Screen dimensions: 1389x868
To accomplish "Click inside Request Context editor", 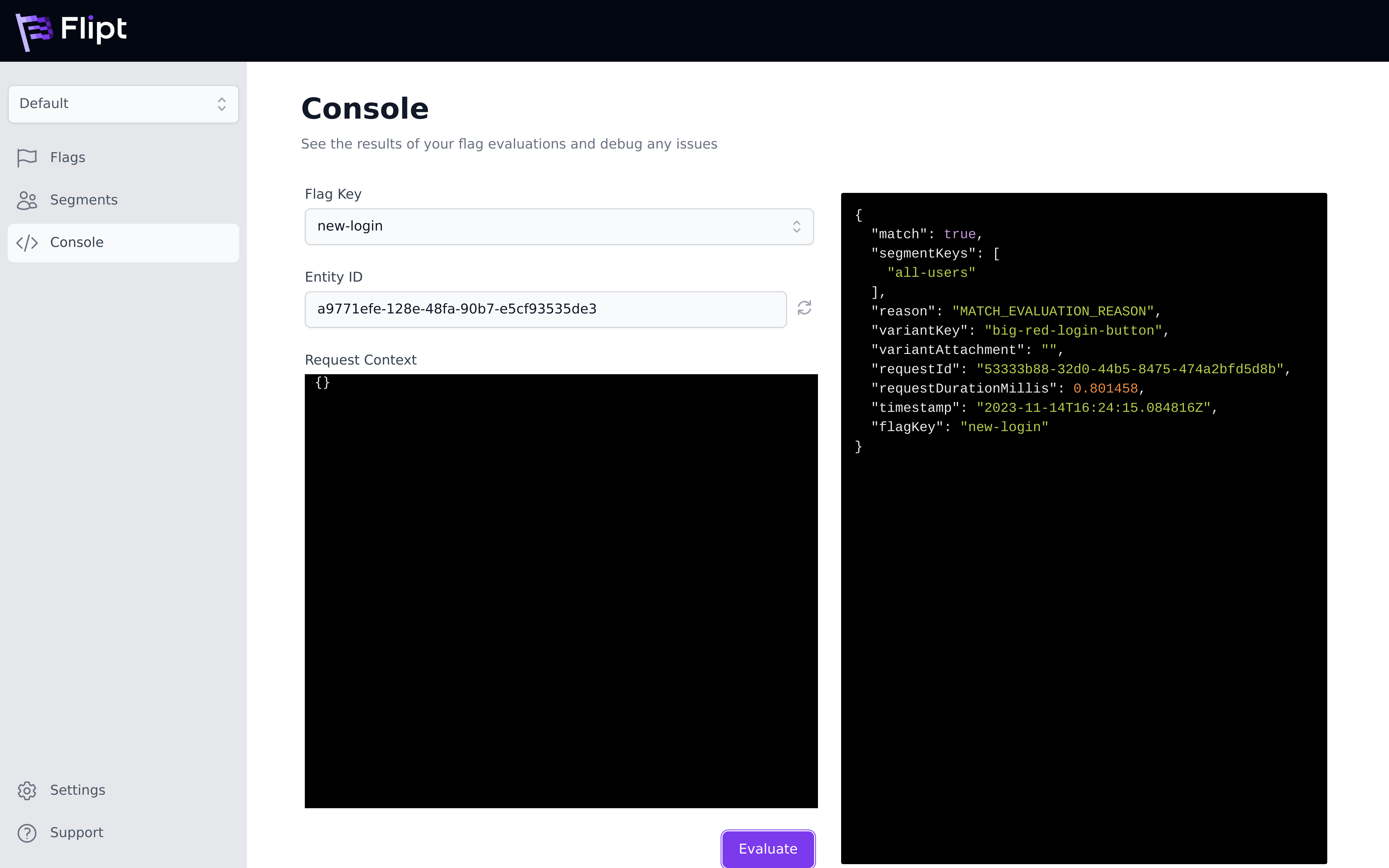I will 561,591.
